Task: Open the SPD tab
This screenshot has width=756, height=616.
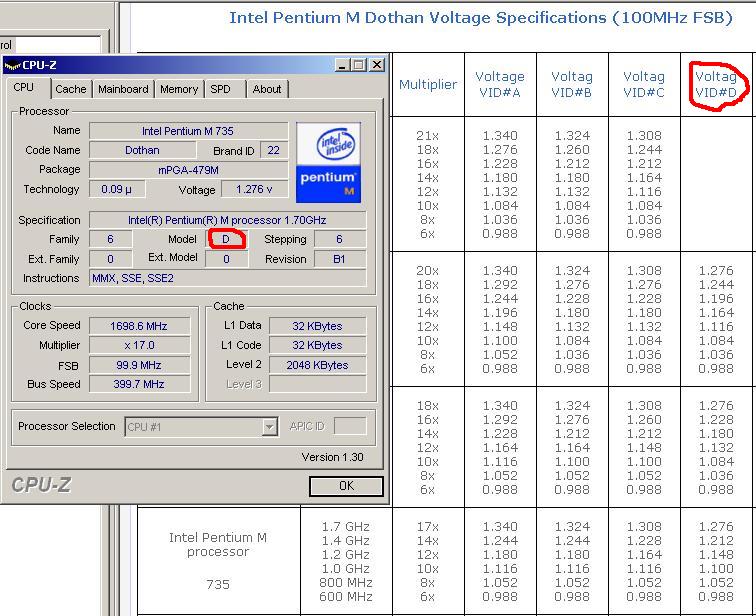Action: click(220, 89)
